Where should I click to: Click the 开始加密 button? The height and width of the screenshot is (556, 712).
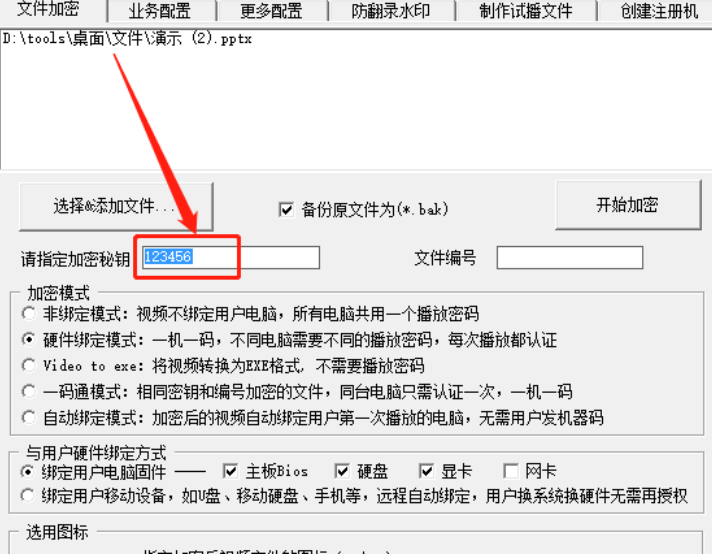[628, 205]
